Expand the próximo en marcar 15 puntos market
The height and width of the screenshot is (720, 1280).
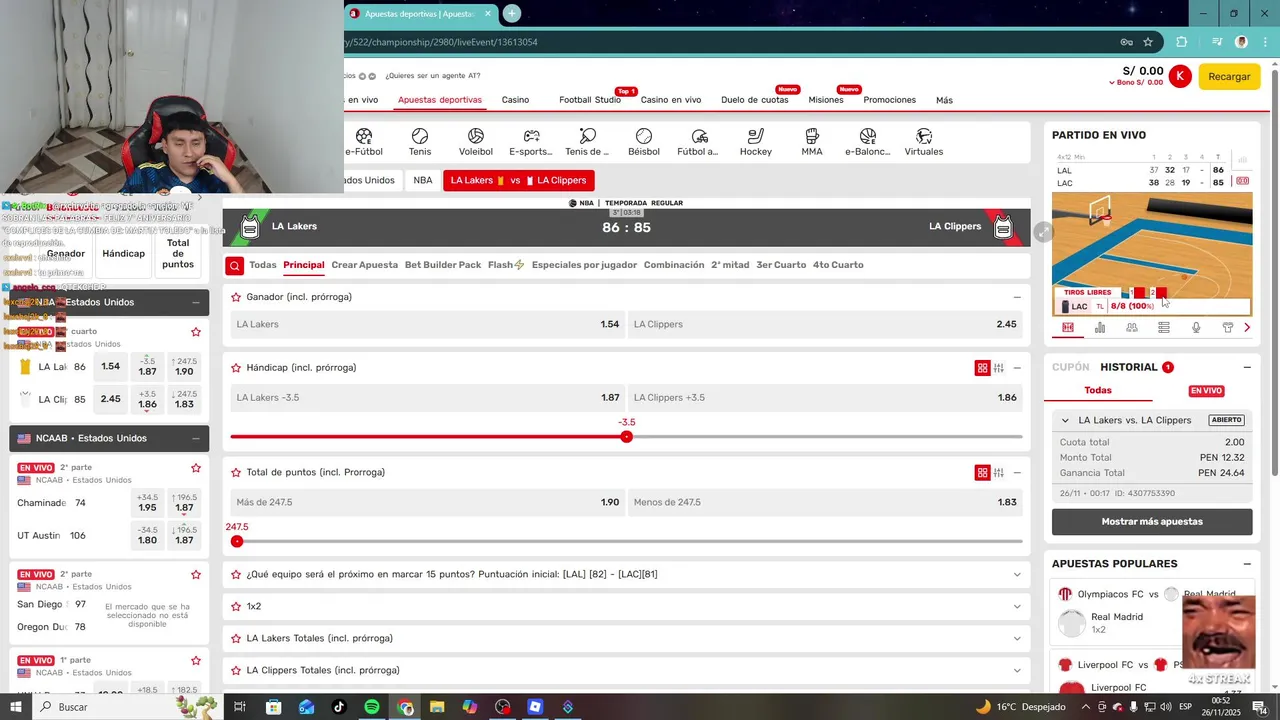pyautogui.click(x=1017, y=574)
